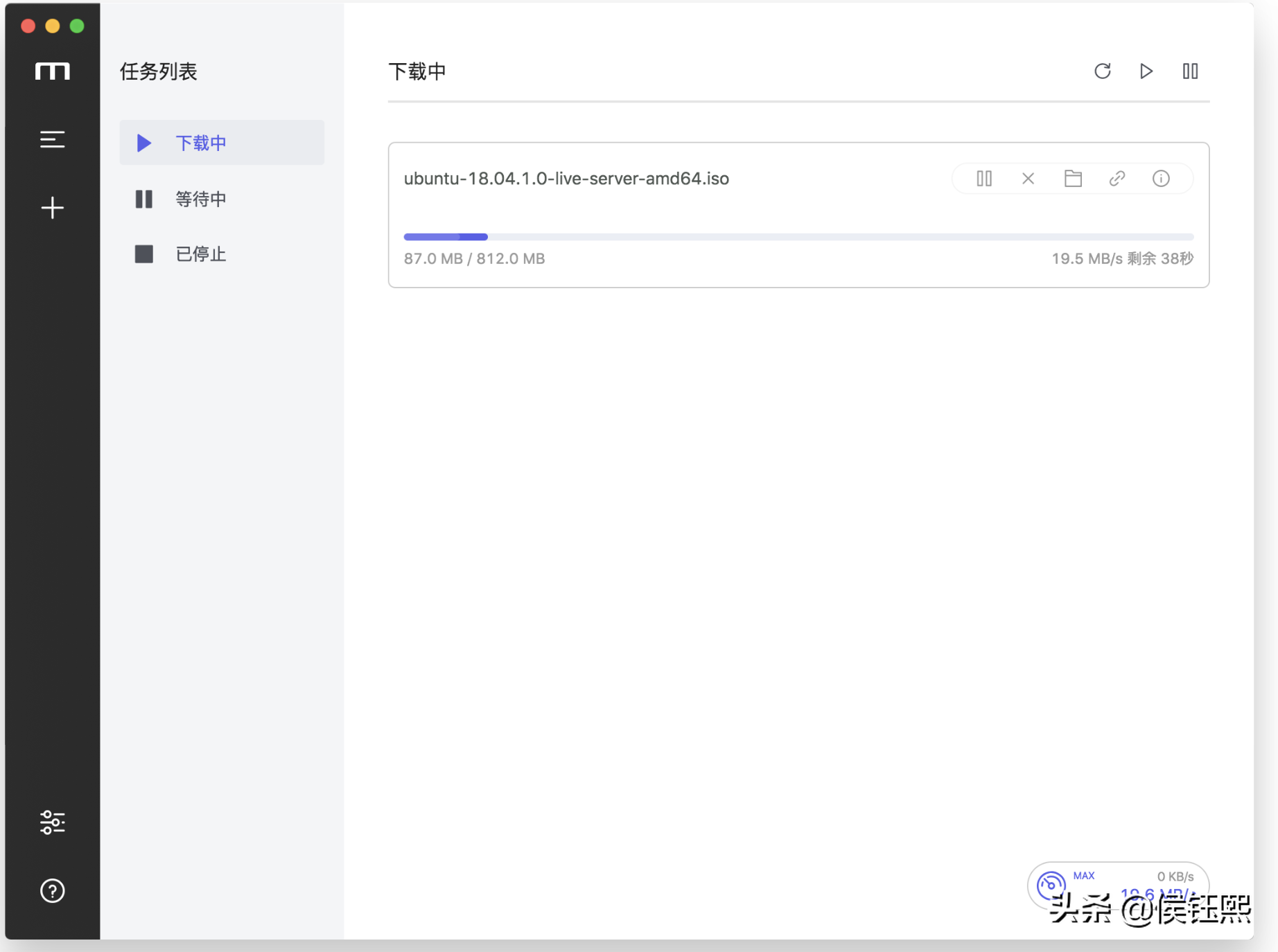The width and height of the screenshot is (1278, 952).
Task: Resume all tasks with play icon
Action: pyautogui.click(x=1146, y=71)
